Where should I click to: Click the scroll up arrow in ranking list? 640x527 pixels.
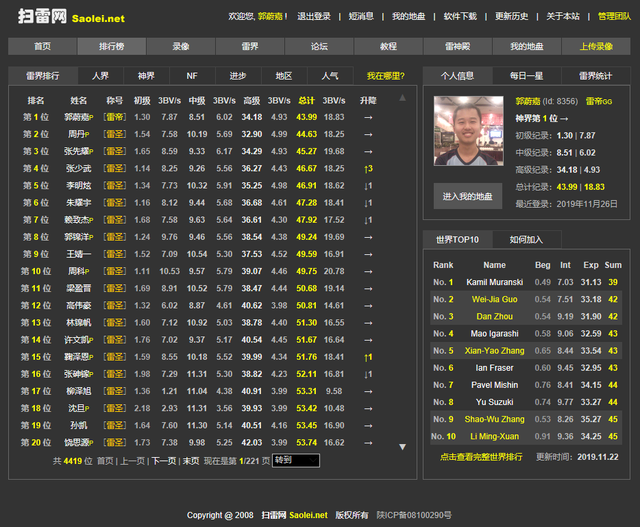point(402,98)
